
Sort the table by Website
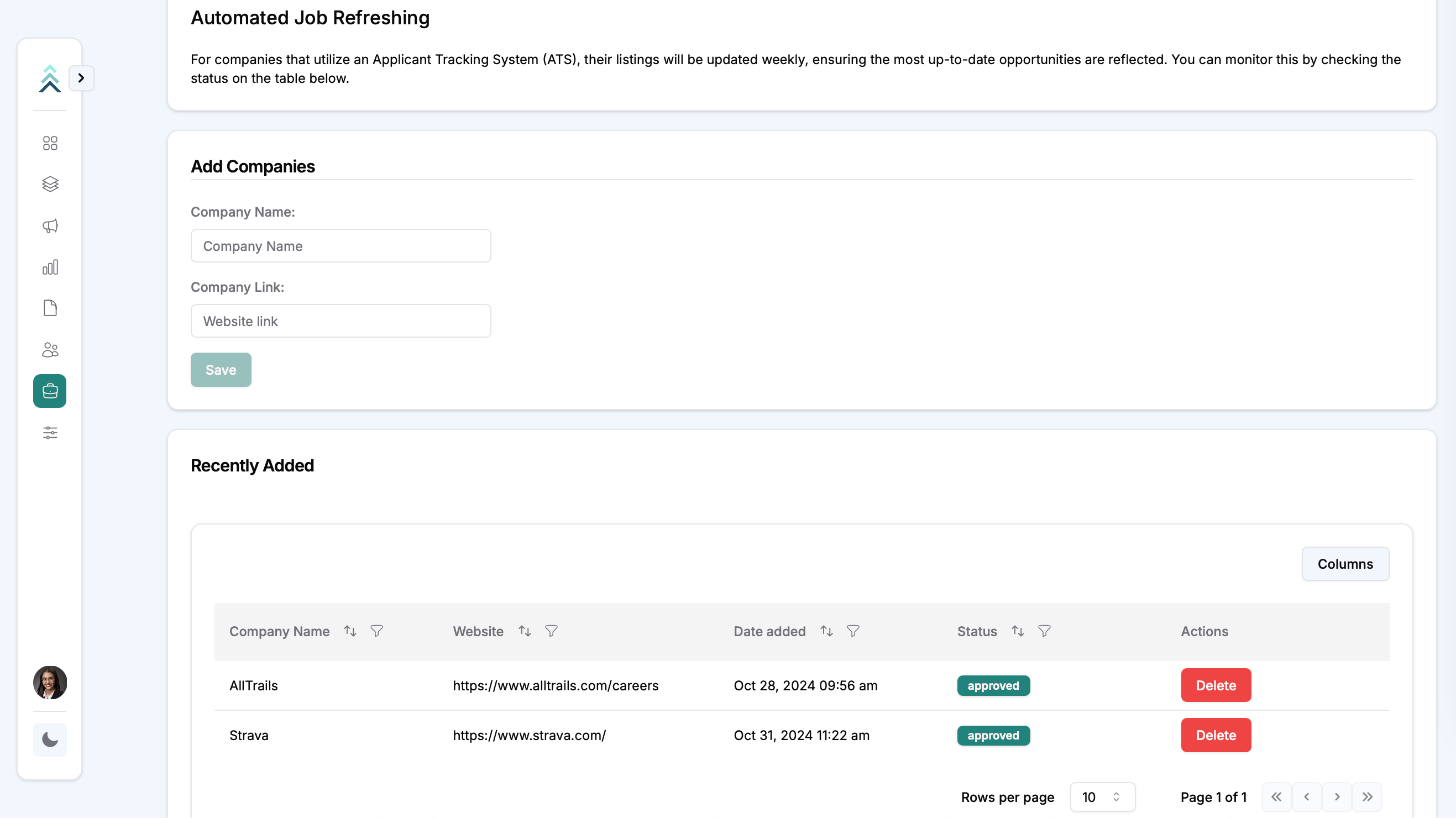click(525, 631)
